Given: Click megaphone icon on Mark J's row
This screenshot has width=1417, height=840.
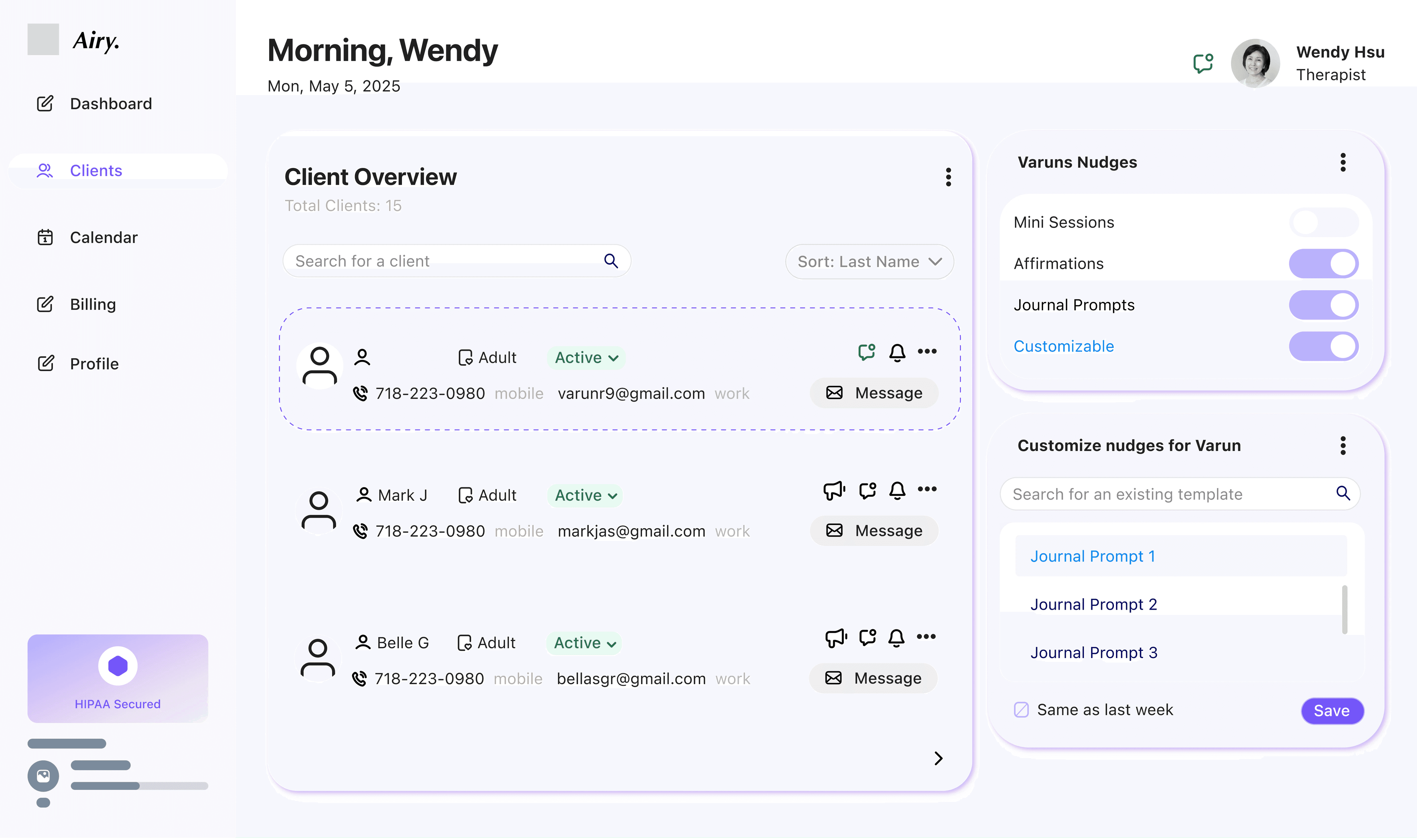Looking at the screenshot, I should [x=834, y=490].
